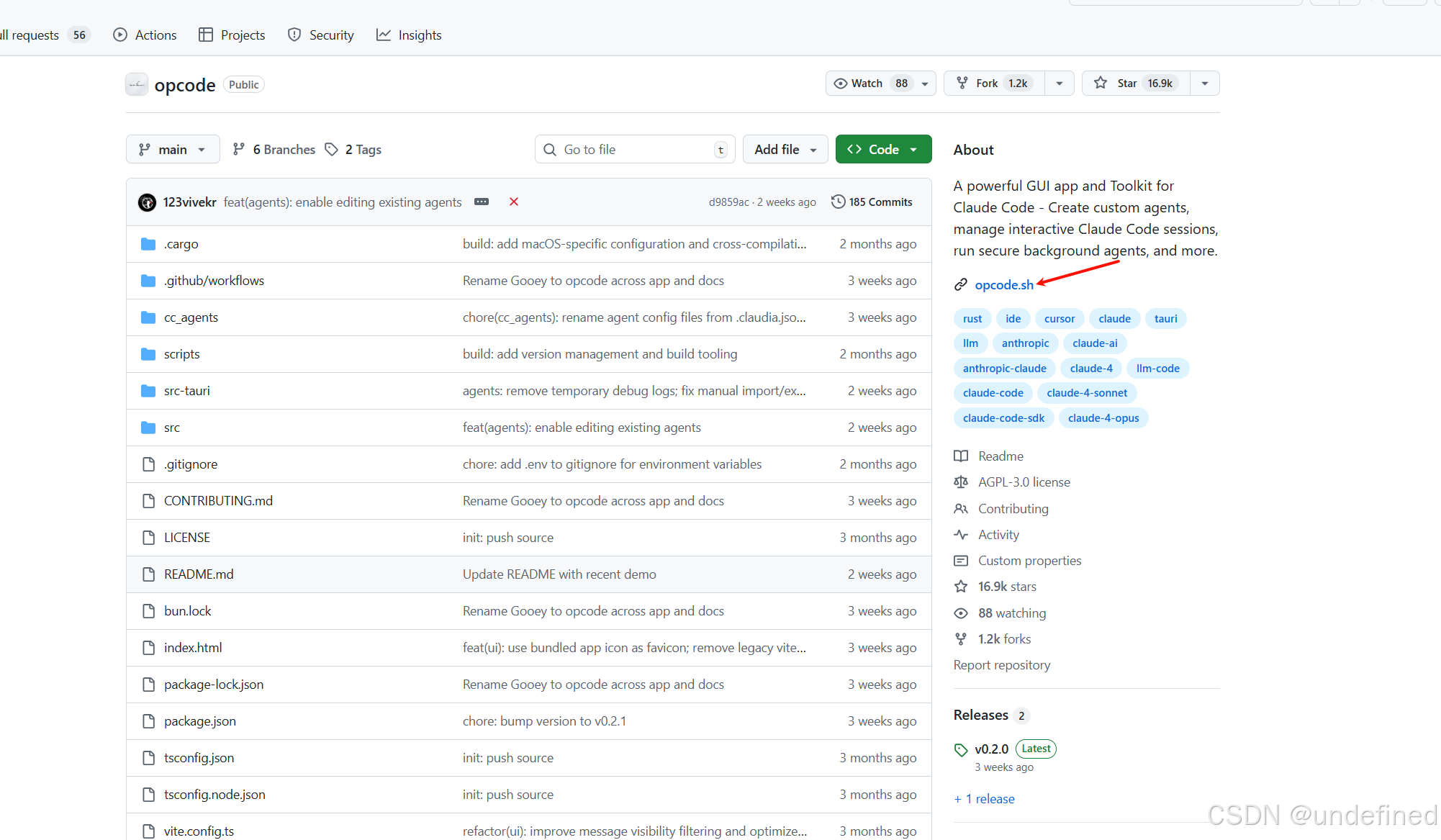The image size is (1441, 840).
Task: Click the Watch button
Action: click(870, 83)
